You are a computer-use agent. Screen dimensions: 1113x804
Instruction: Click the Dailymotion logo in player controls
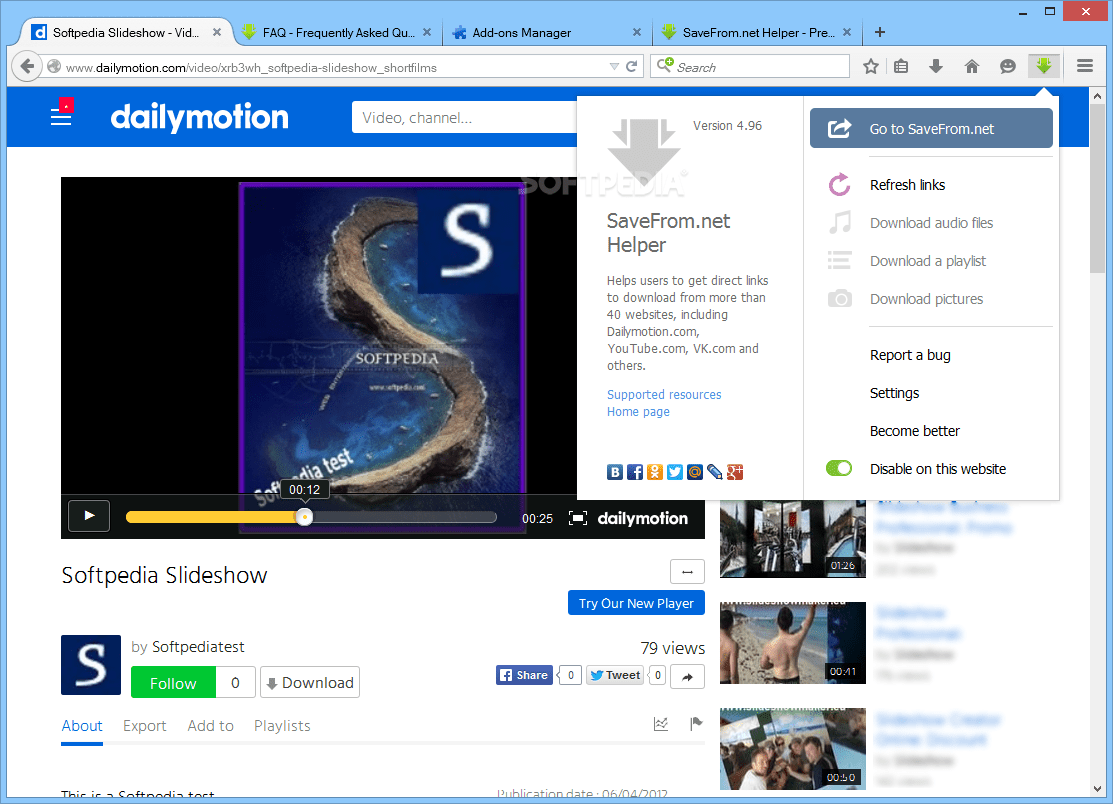(642, 519)
